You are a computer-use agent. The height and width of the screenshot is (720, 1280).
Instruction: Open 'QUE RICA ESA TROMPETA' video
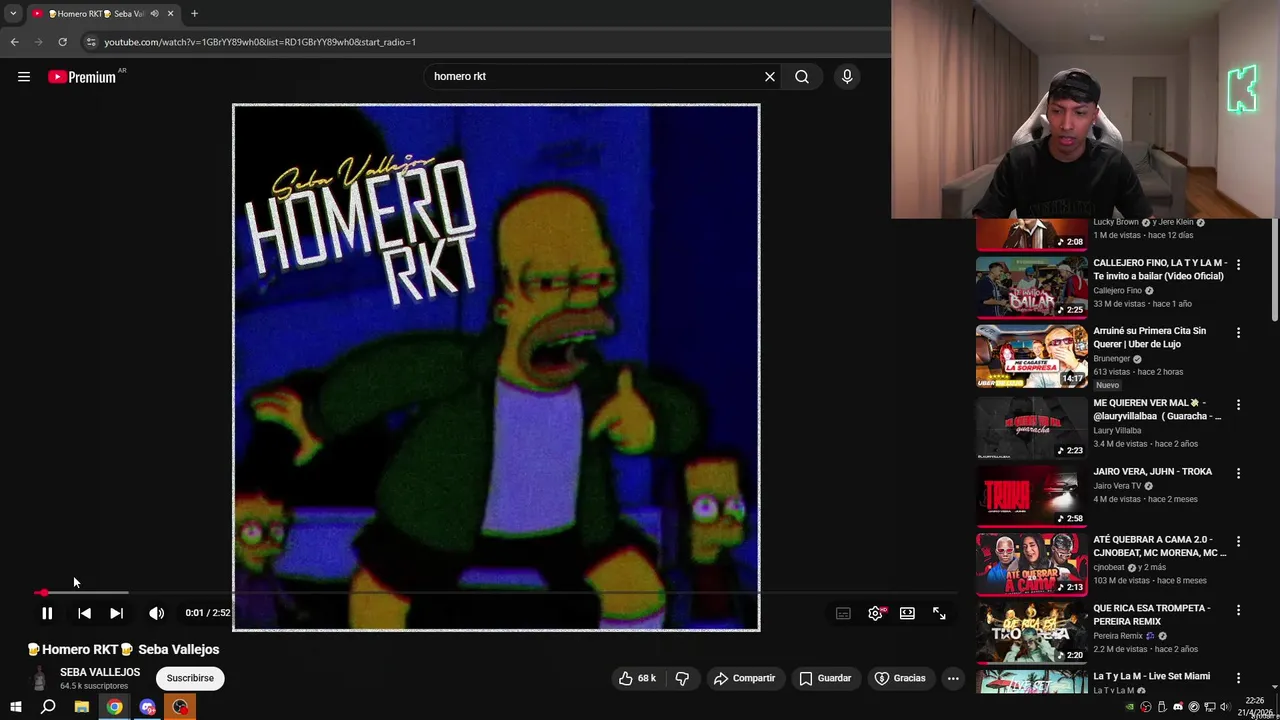(1152, 614)
